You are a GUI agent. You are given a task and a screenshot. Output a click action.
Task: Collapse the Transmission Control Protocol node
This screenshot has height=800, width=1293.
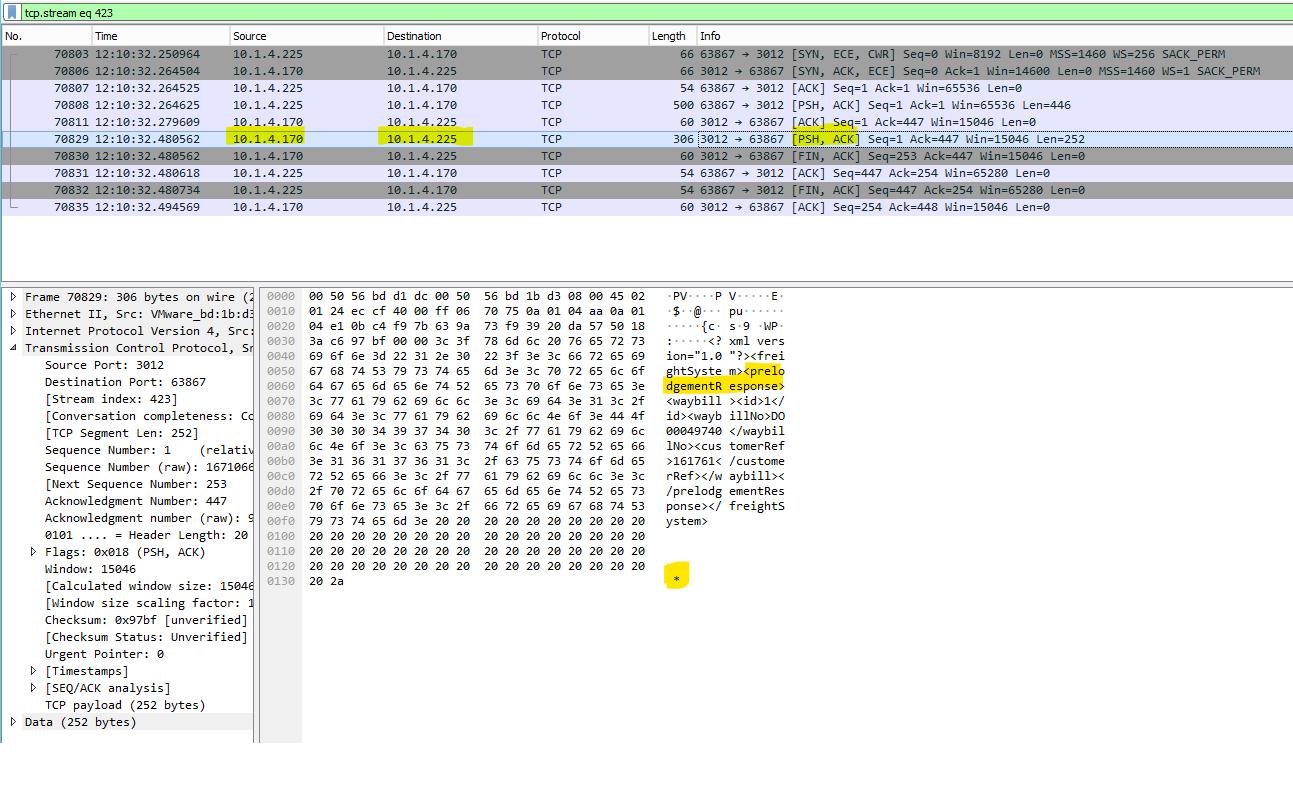pyautogui.click(x=14, y=348)
